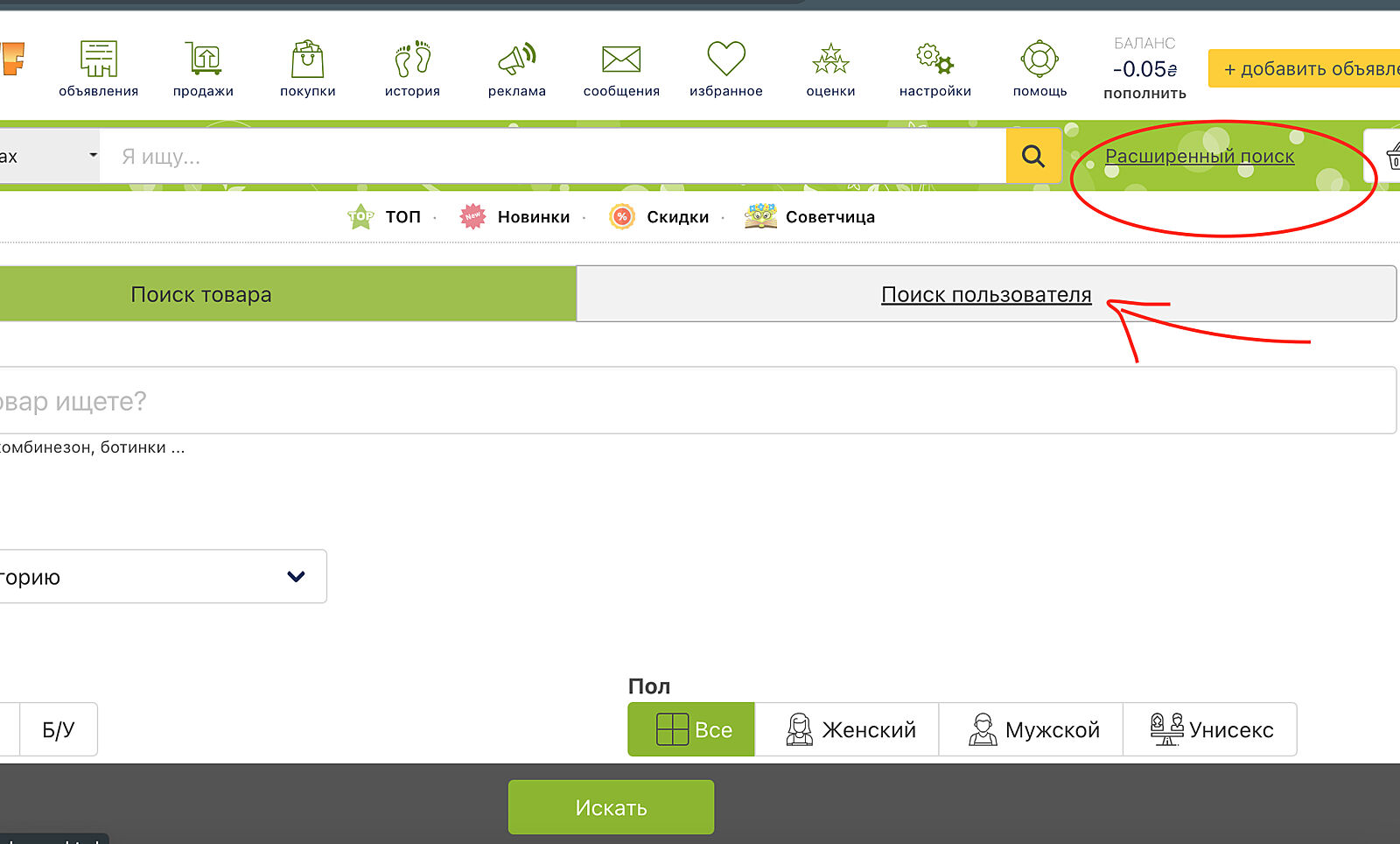Expand the category dropdown chevron
The image size is (1400, 844).
click(x=296, y=576)
